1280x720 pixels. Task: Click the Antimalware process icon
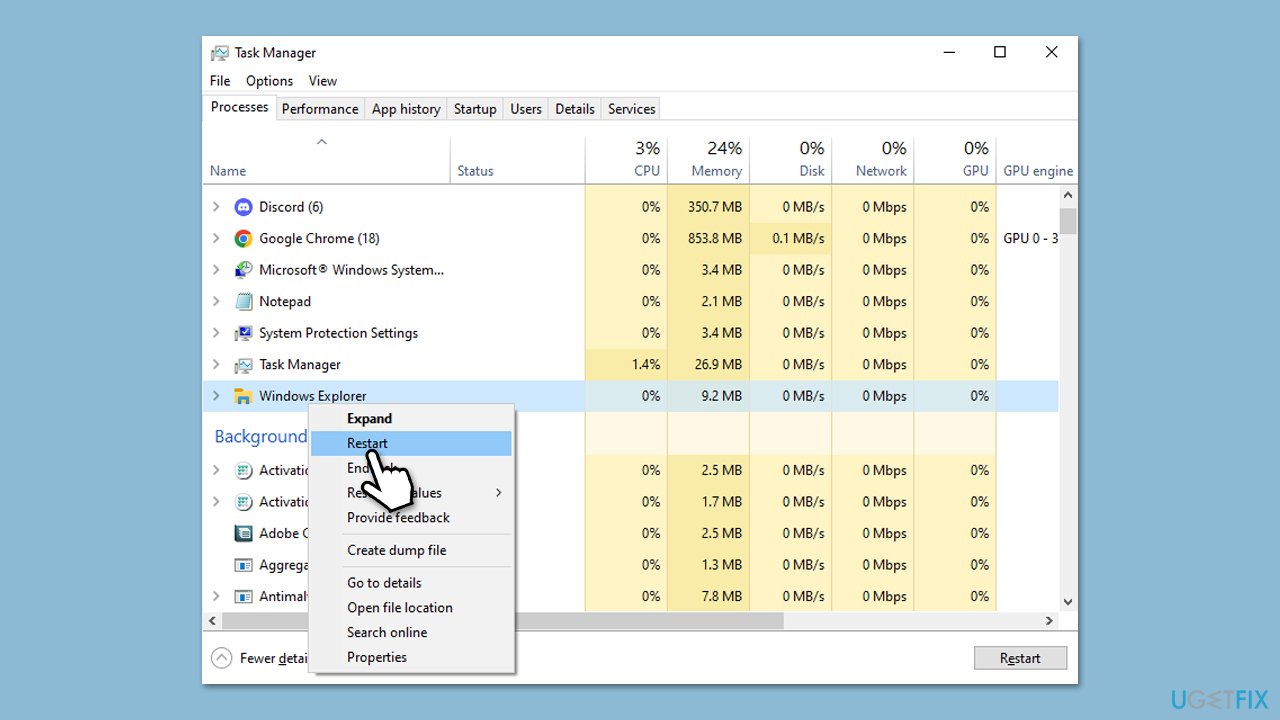pyautogui.click(x=243, y=596)
